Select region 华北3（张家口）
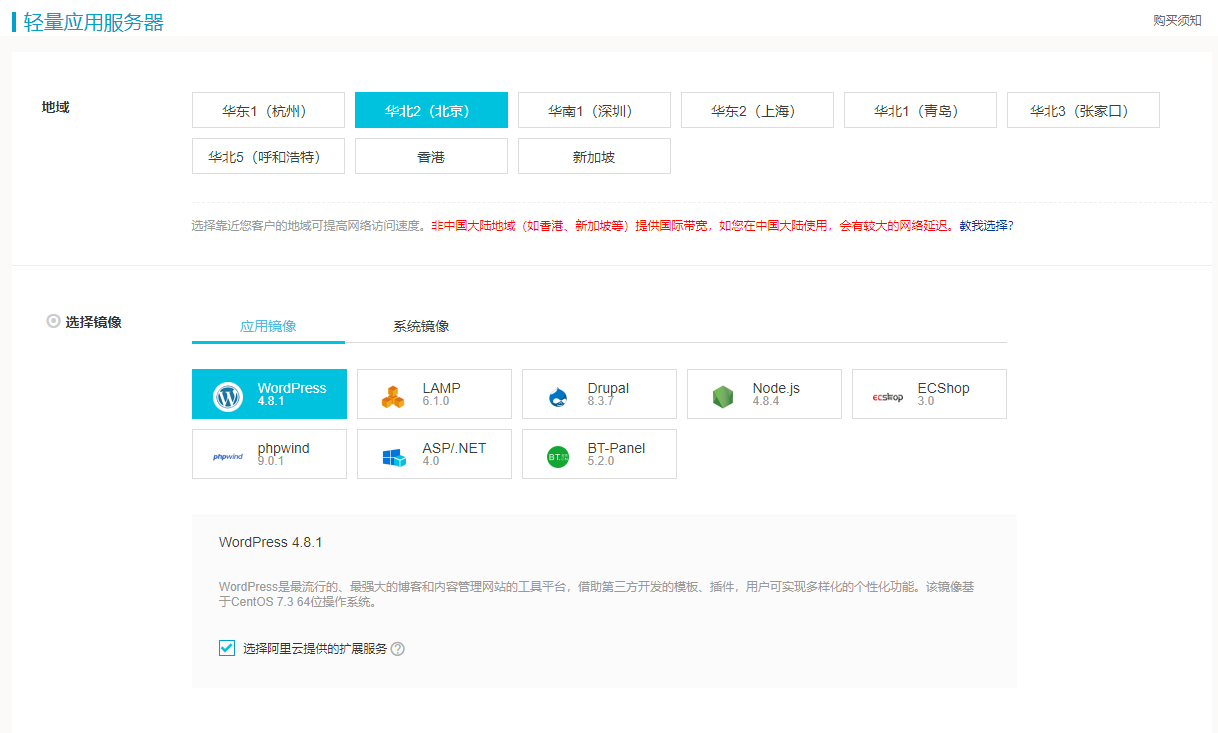1218x733 pixels. [x=1083, y=110]
